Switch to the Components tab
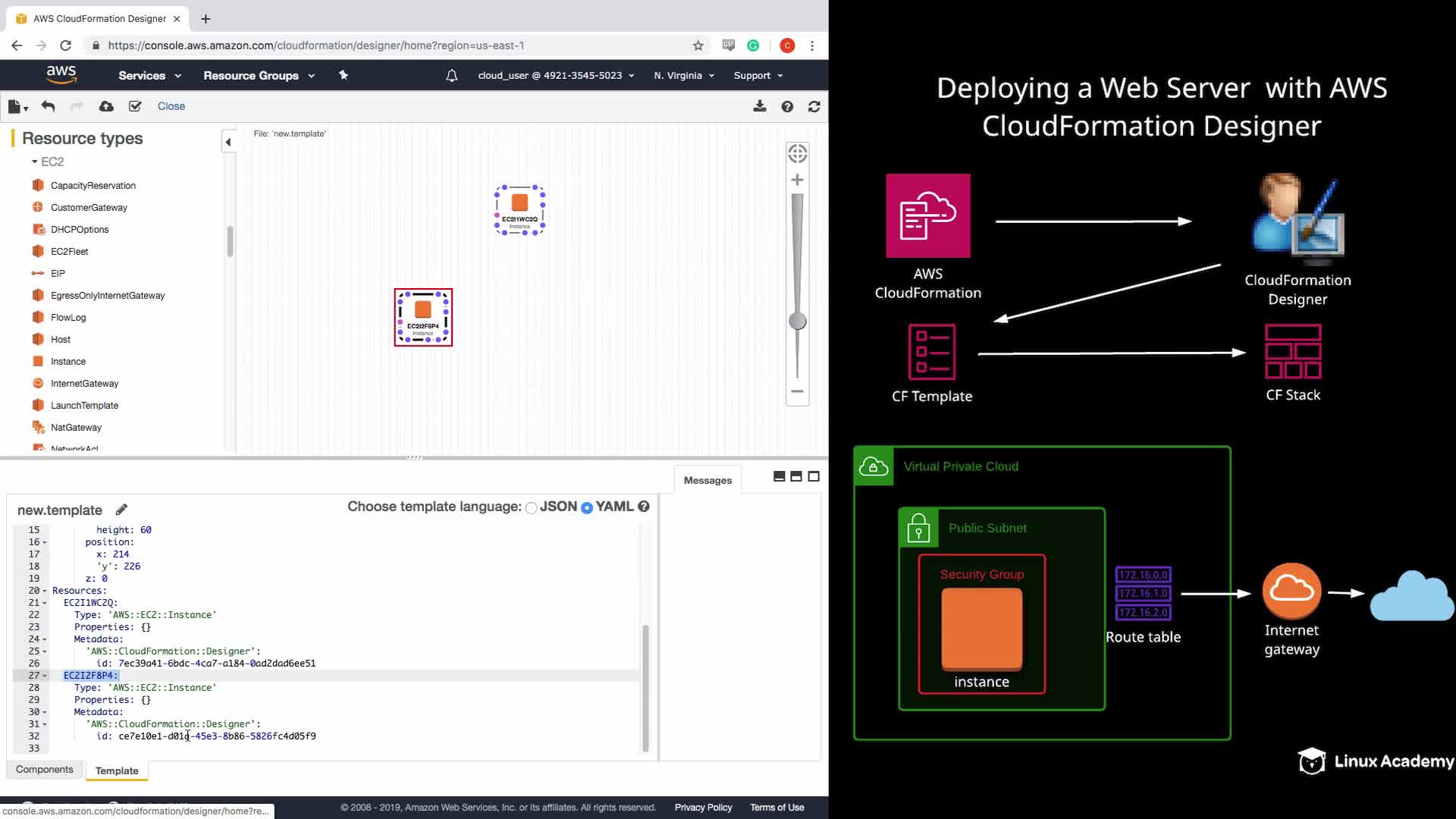Image resolution: width=1456 pixels, height=819 pixels. (x=45, y=769)
